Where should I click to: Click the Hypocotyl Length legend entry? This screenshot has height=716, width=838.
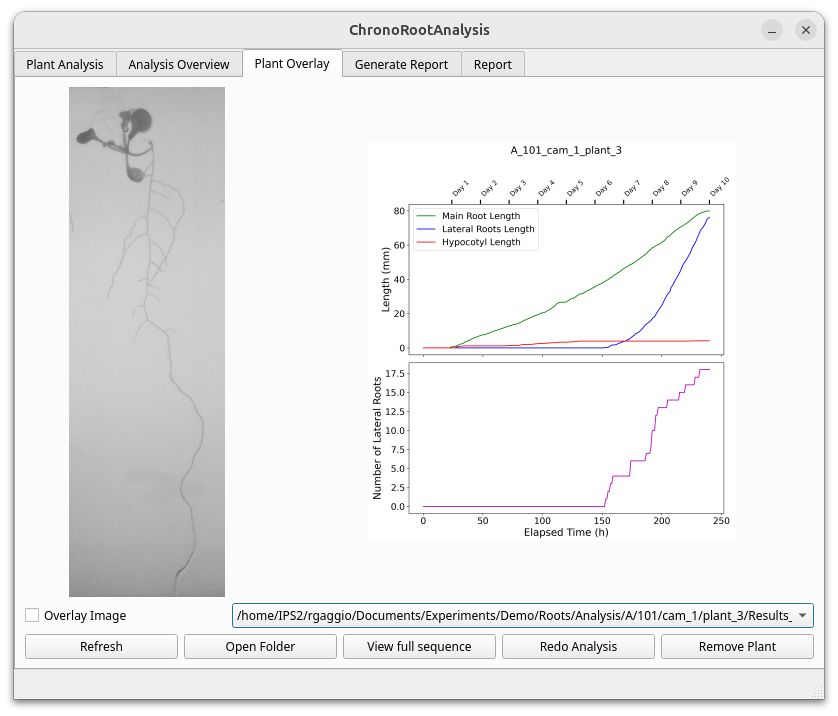pos(480,242)
